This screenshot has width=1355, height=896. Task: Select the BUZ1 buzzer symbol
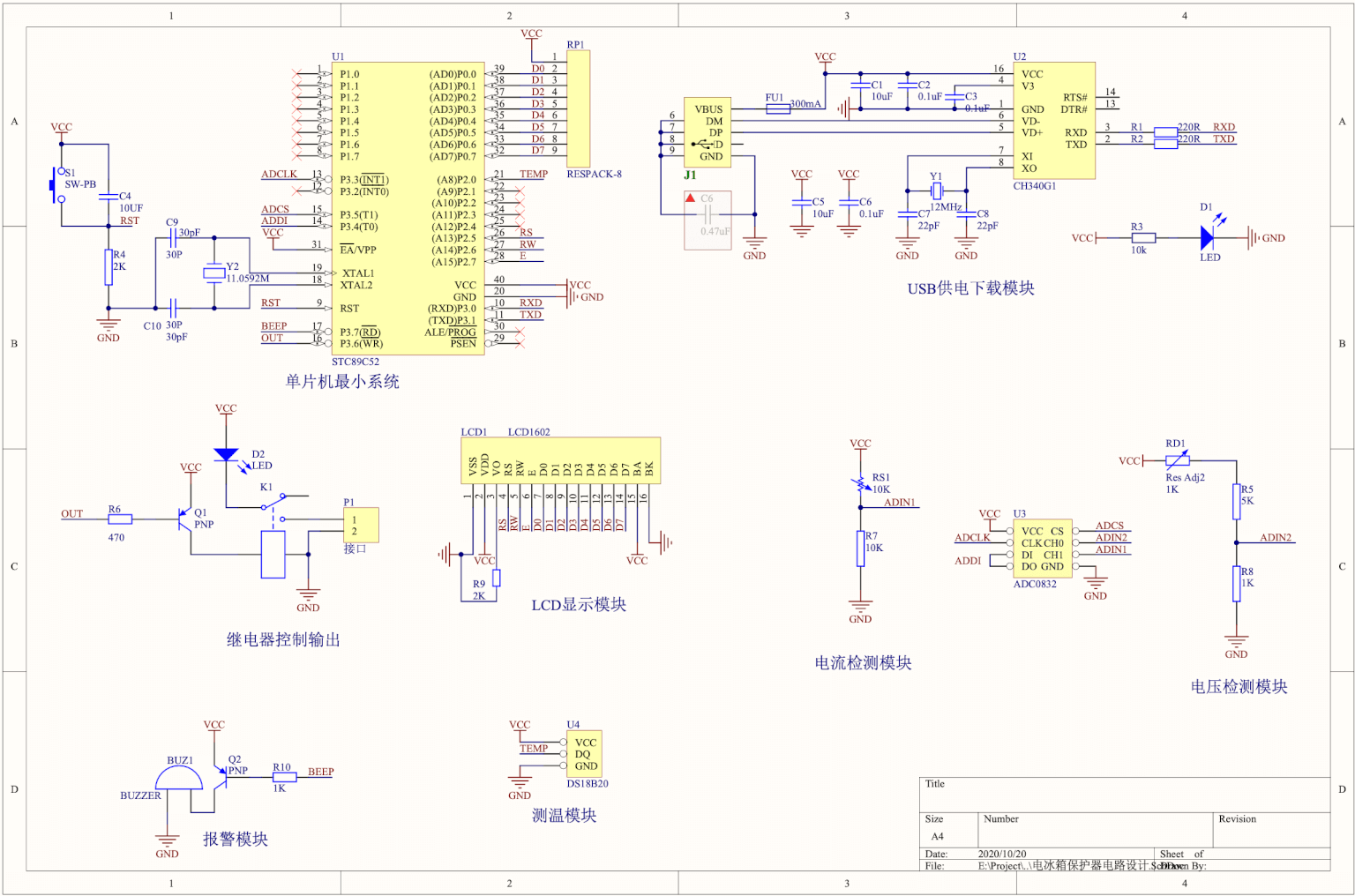(x=178, y=778)
